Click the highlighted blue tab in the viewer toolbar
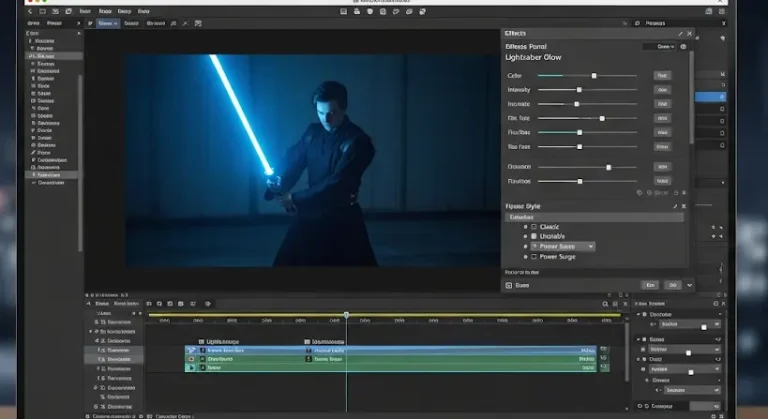Viewport: 768px width, 419px height. (x=108, y=24)
